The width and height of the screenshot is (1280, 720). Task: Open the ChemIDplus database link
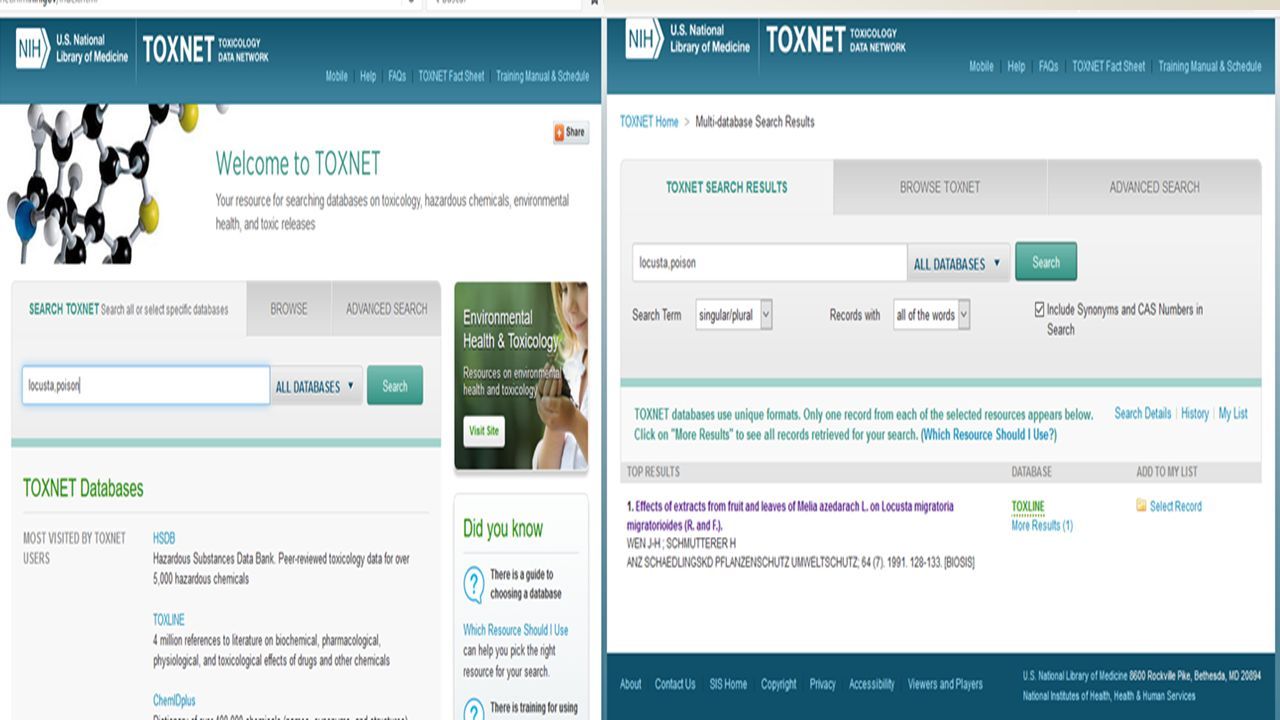(x=174, y=701)
